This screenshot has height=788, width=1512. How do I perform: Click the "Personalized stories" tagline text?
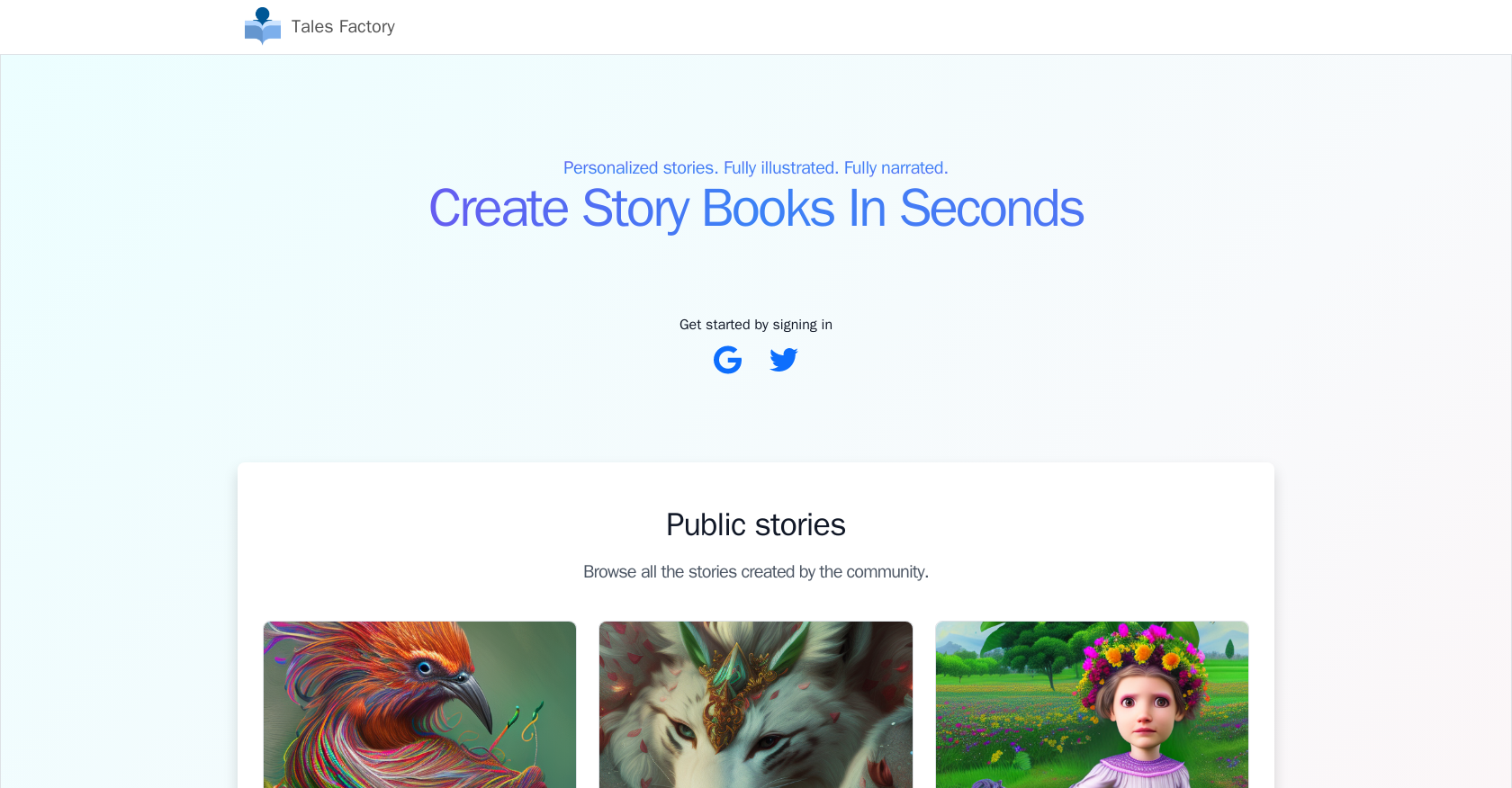coord(640,168)
